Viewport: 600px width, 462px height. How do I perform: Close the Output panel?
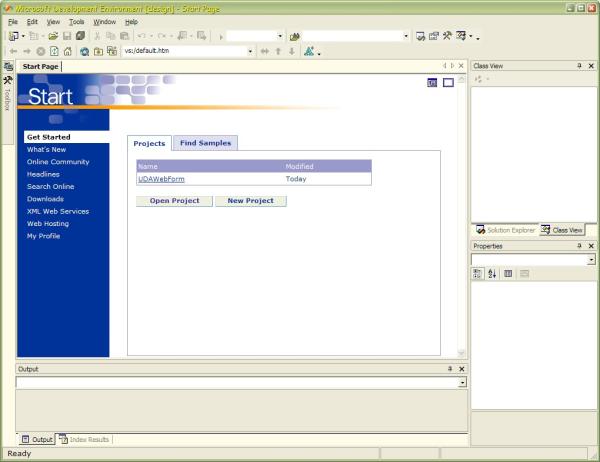462,369
